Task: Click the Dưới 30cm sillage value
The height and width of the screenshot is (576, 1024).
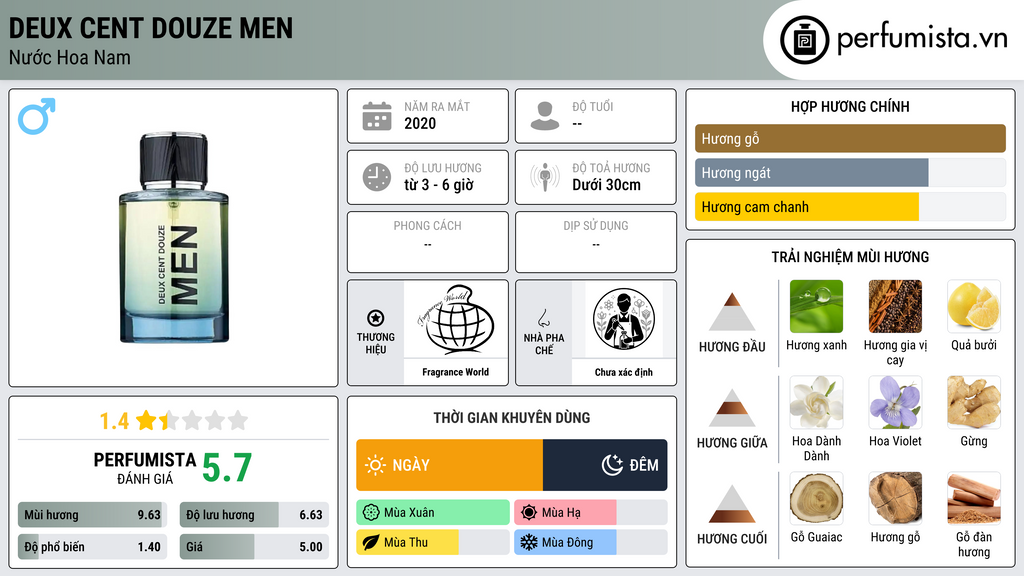Action: click(607, 185)
